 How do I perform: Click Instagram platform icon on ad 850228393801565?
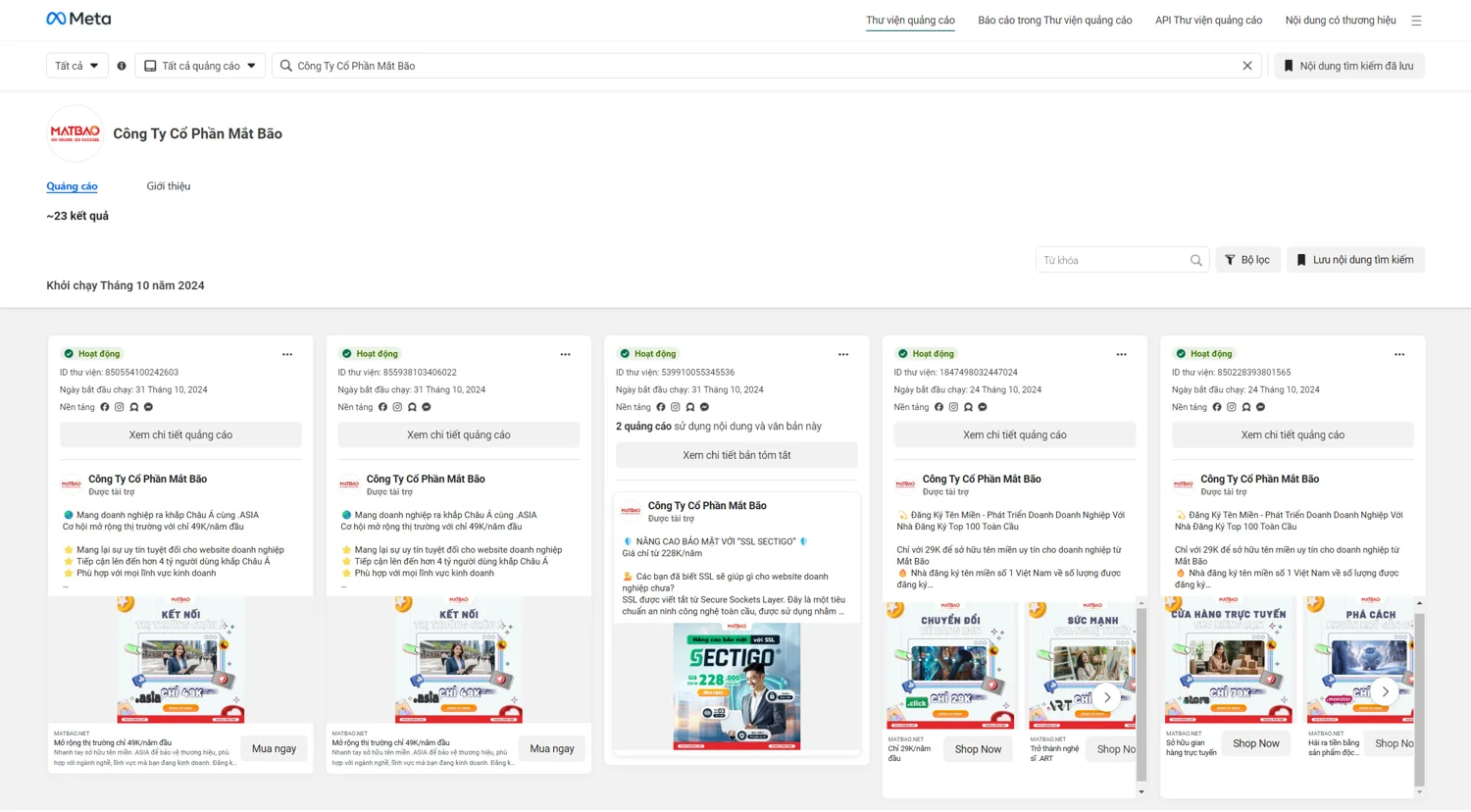pos(1232,407)
